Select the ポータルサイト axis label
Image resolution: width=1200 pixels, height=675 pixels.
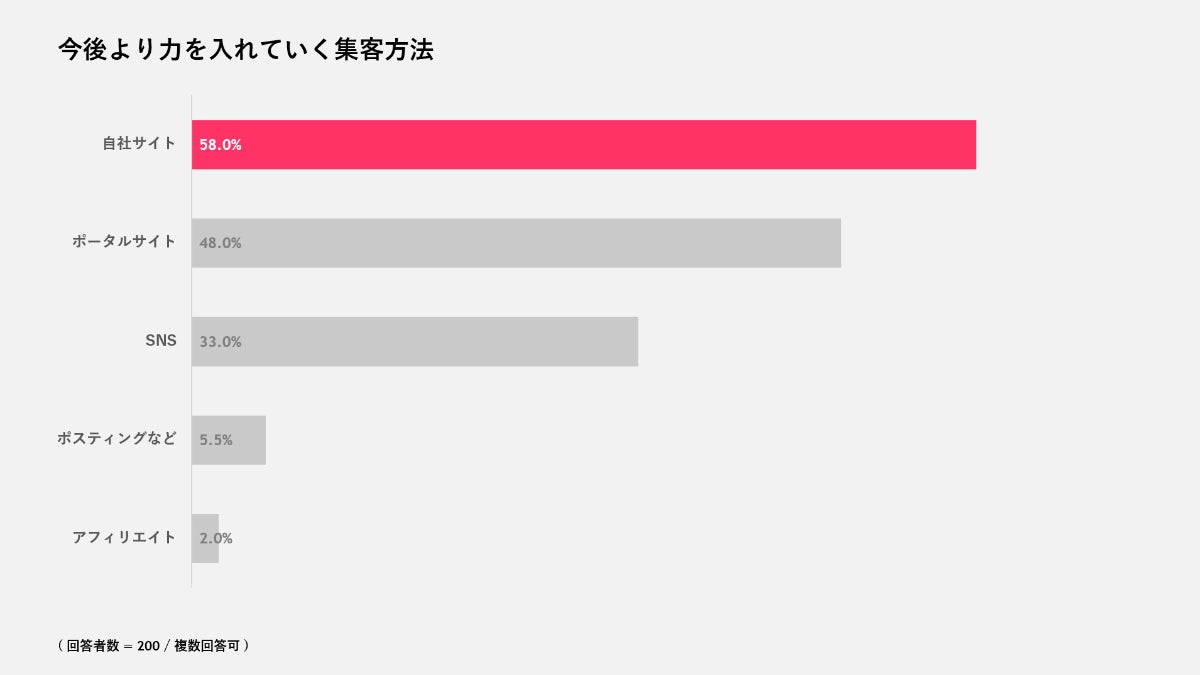124,241
